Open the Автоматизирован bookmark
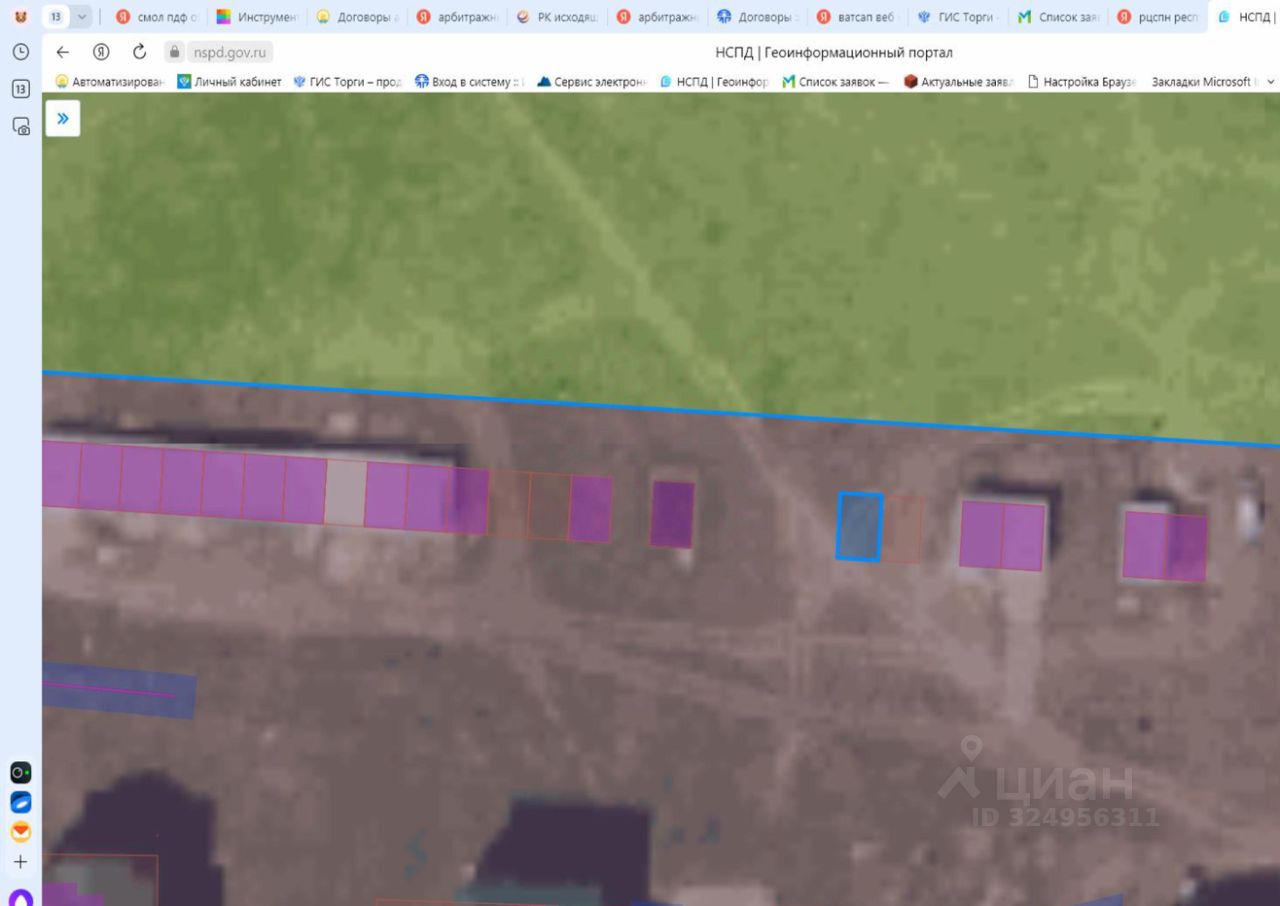Viewport: 1280px width, 906px height. (x=110, y=82)
